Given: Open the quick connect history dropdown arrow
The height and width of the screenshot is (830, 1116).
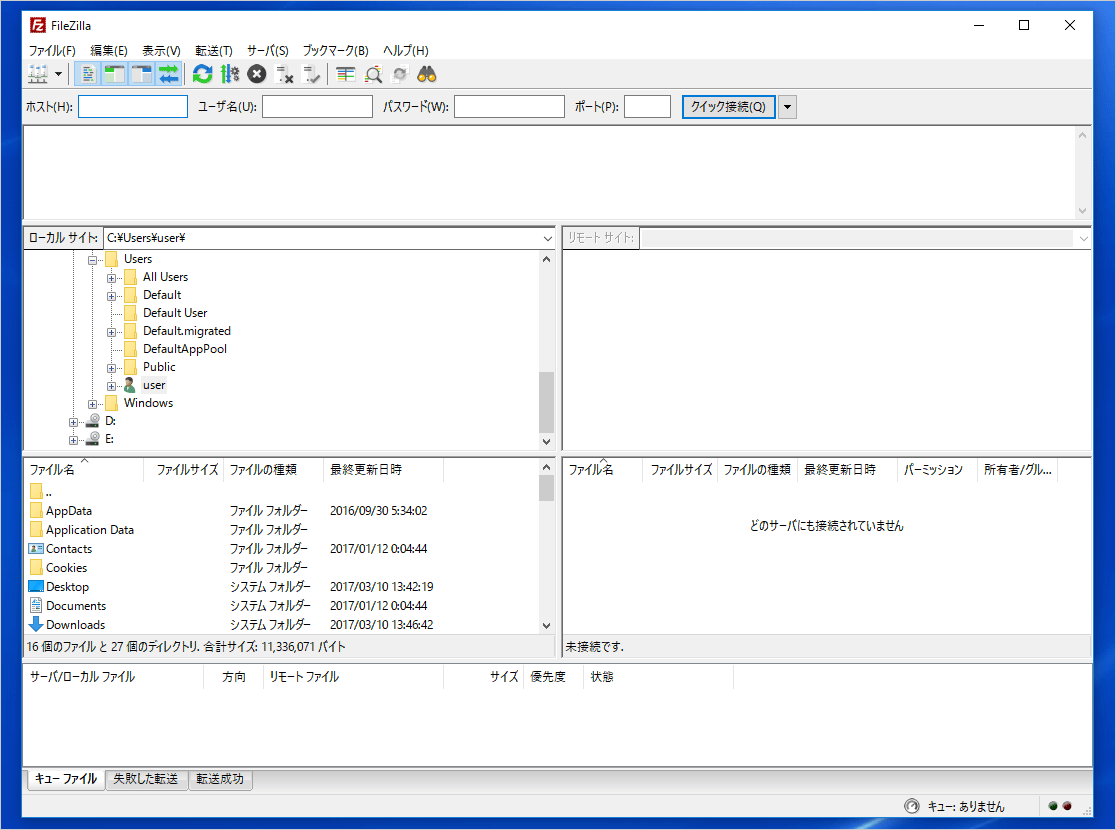Looking at the screenshot, I should 787,107.
